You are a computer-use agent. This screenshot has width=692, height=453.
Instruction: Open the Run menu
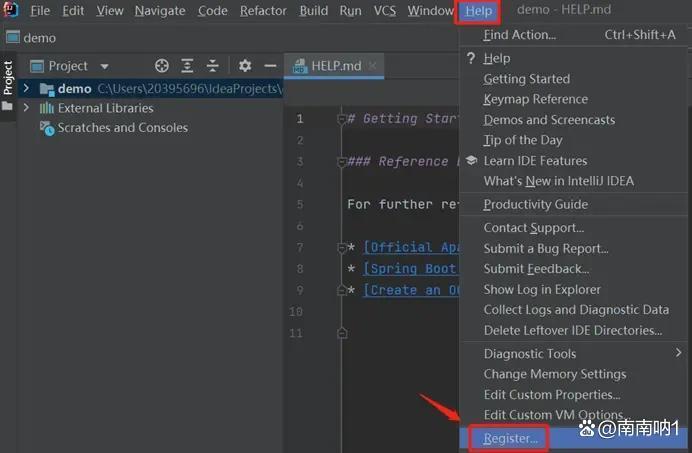pos(350,10)
